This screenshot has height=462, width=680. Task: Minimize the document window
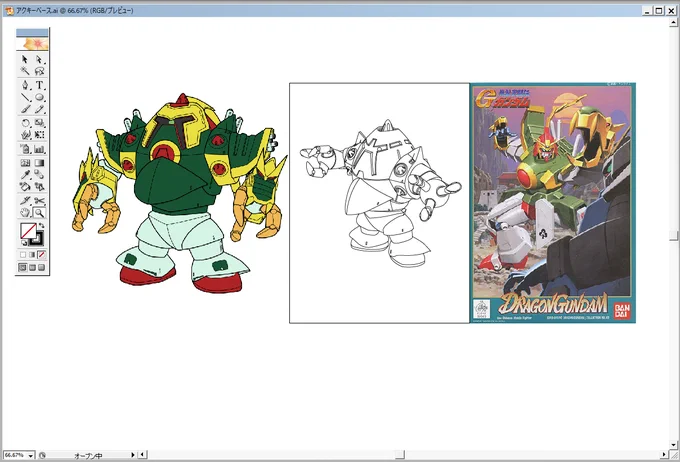[647, 11]
